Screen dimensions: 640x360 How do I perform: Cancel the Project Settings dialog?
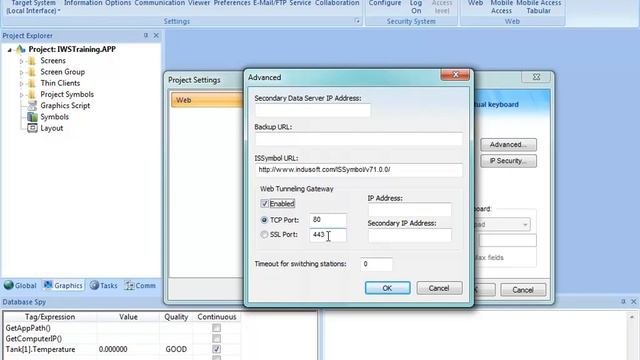pyautogui.click(x=523, y=290)
